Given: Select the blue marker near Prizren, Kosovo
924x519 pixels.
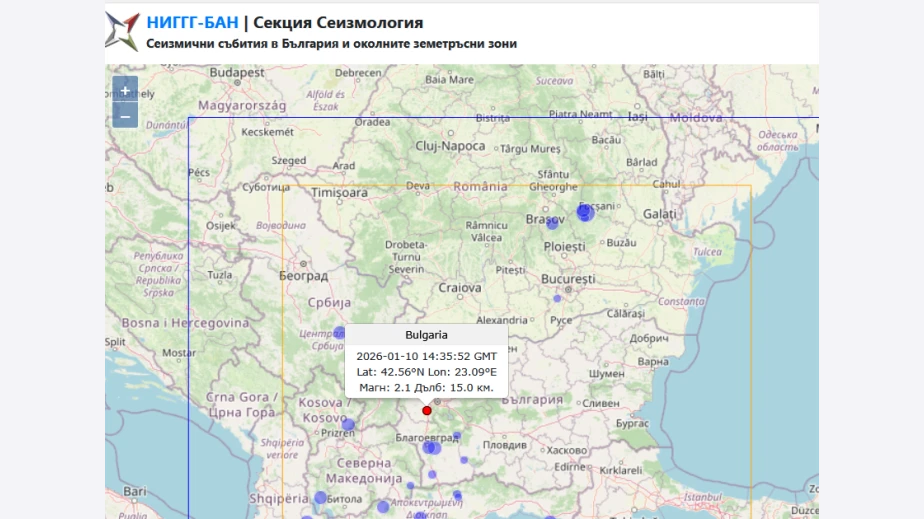Looking at the screenshot, I should pos(348,425).
